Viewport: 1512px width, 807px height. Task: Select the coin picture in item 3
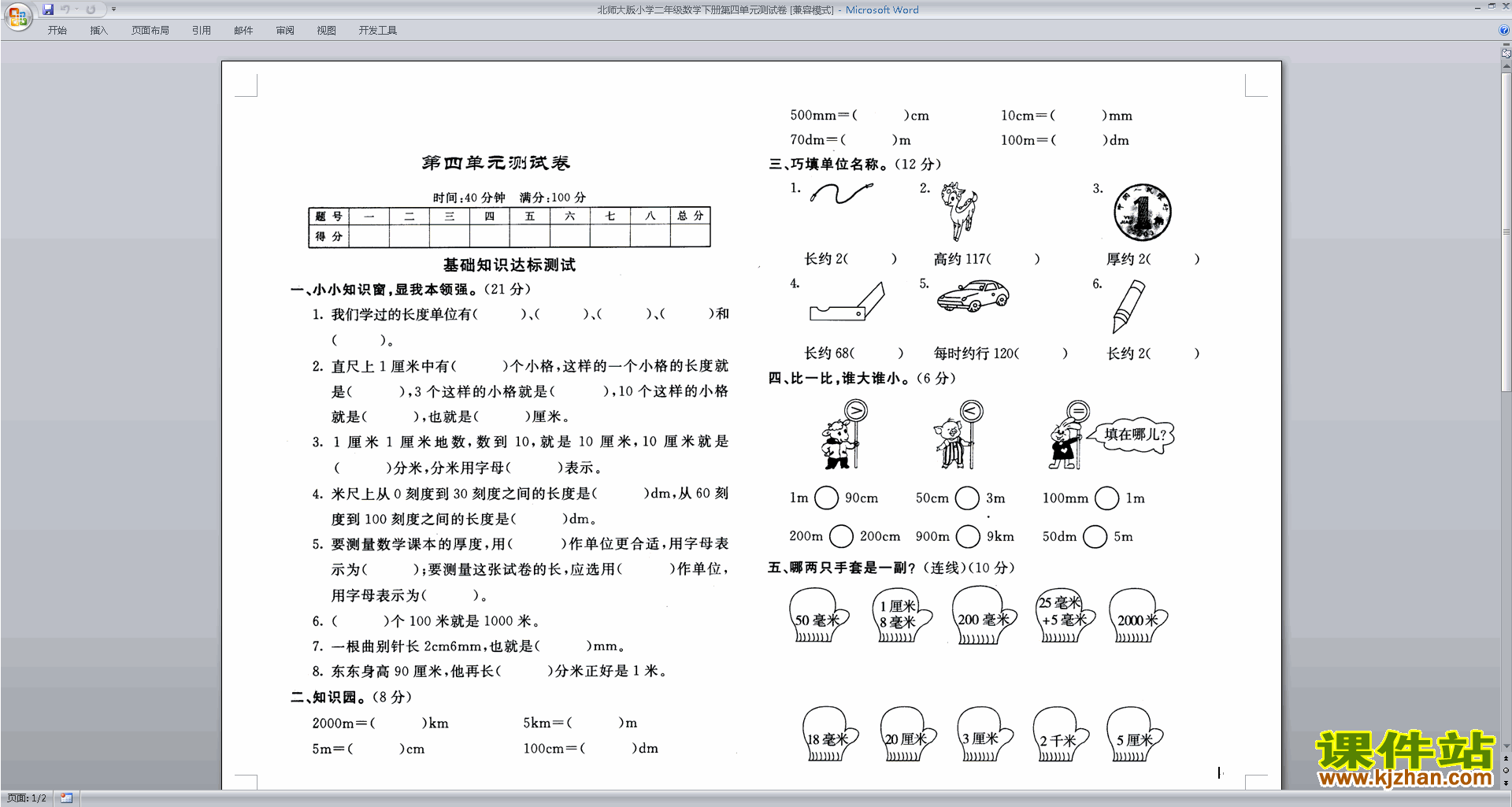pyautogui.click(x=1143, y=213)
